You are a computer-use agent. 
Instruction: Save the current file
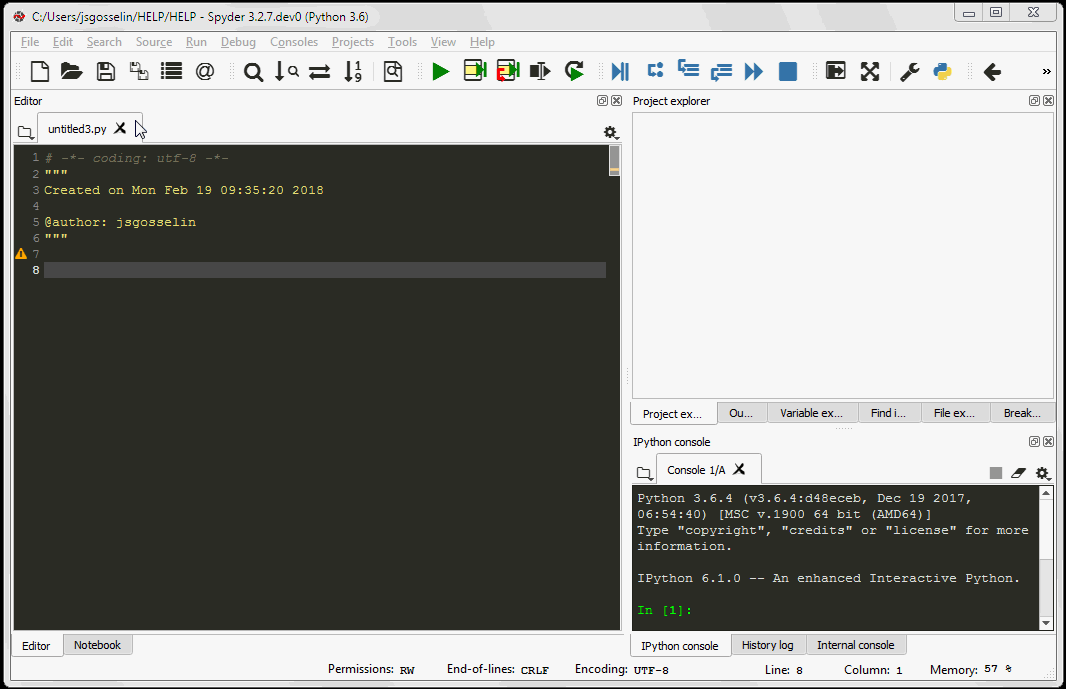(x=105, y=71)
